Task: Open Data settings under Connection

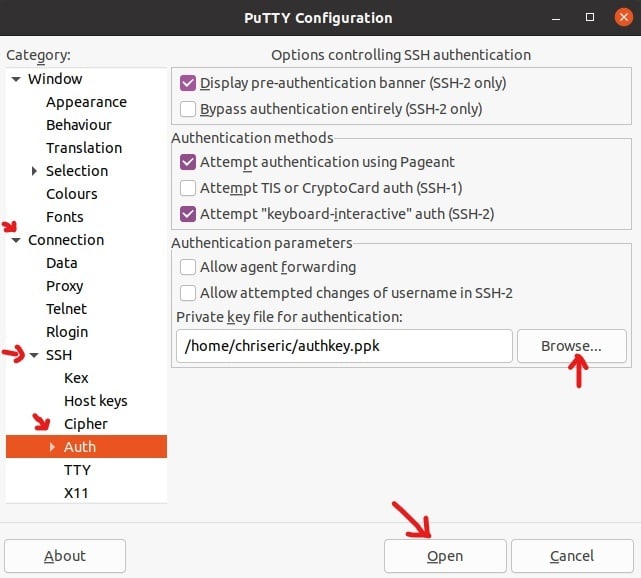Action: pos(62,263)
